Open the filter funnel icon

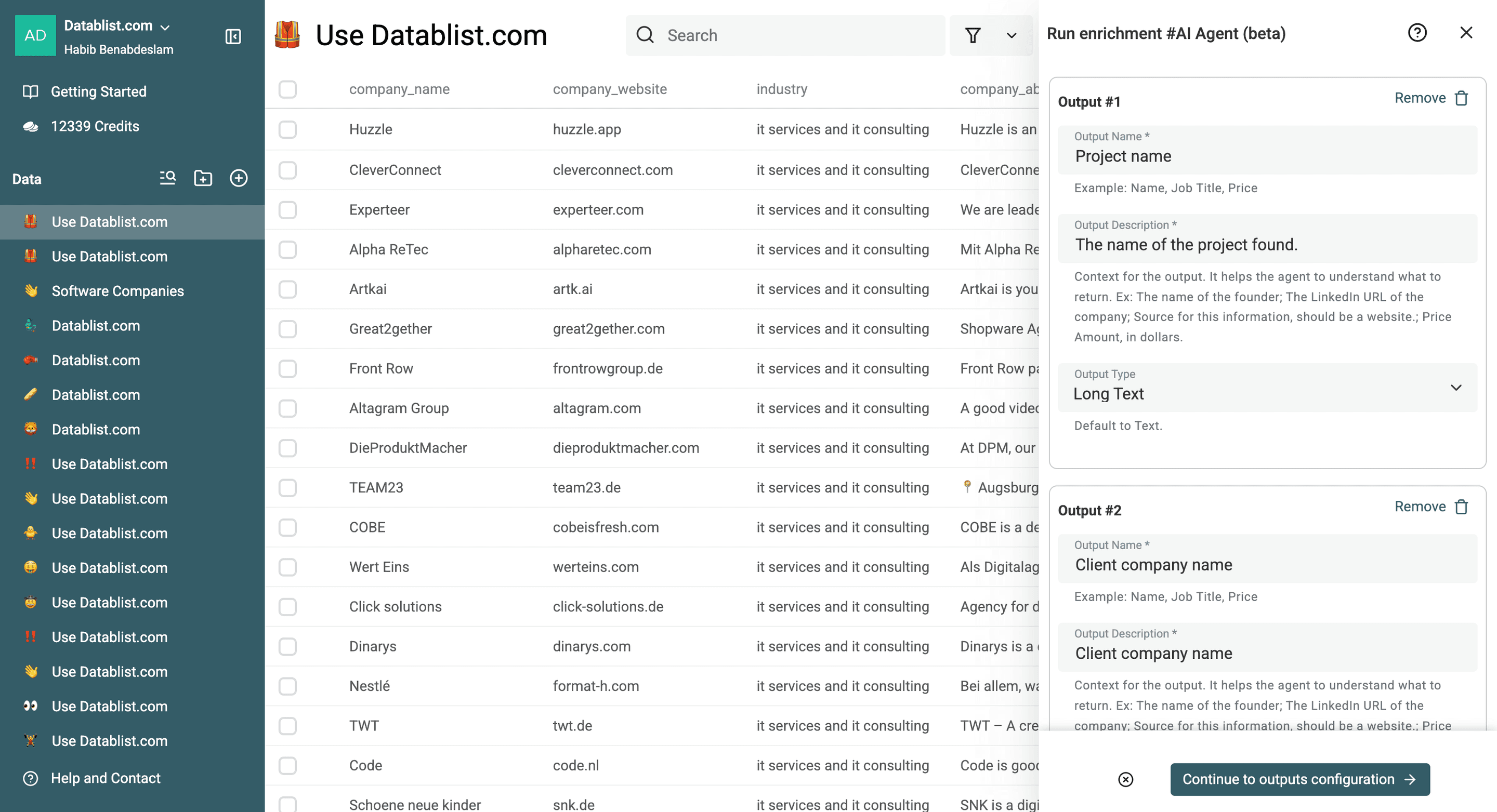[973, 35]
